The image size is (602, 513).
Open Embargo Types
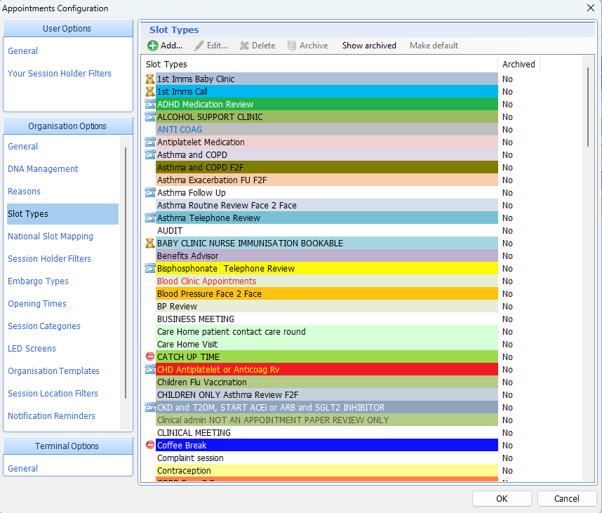(38, 281)
